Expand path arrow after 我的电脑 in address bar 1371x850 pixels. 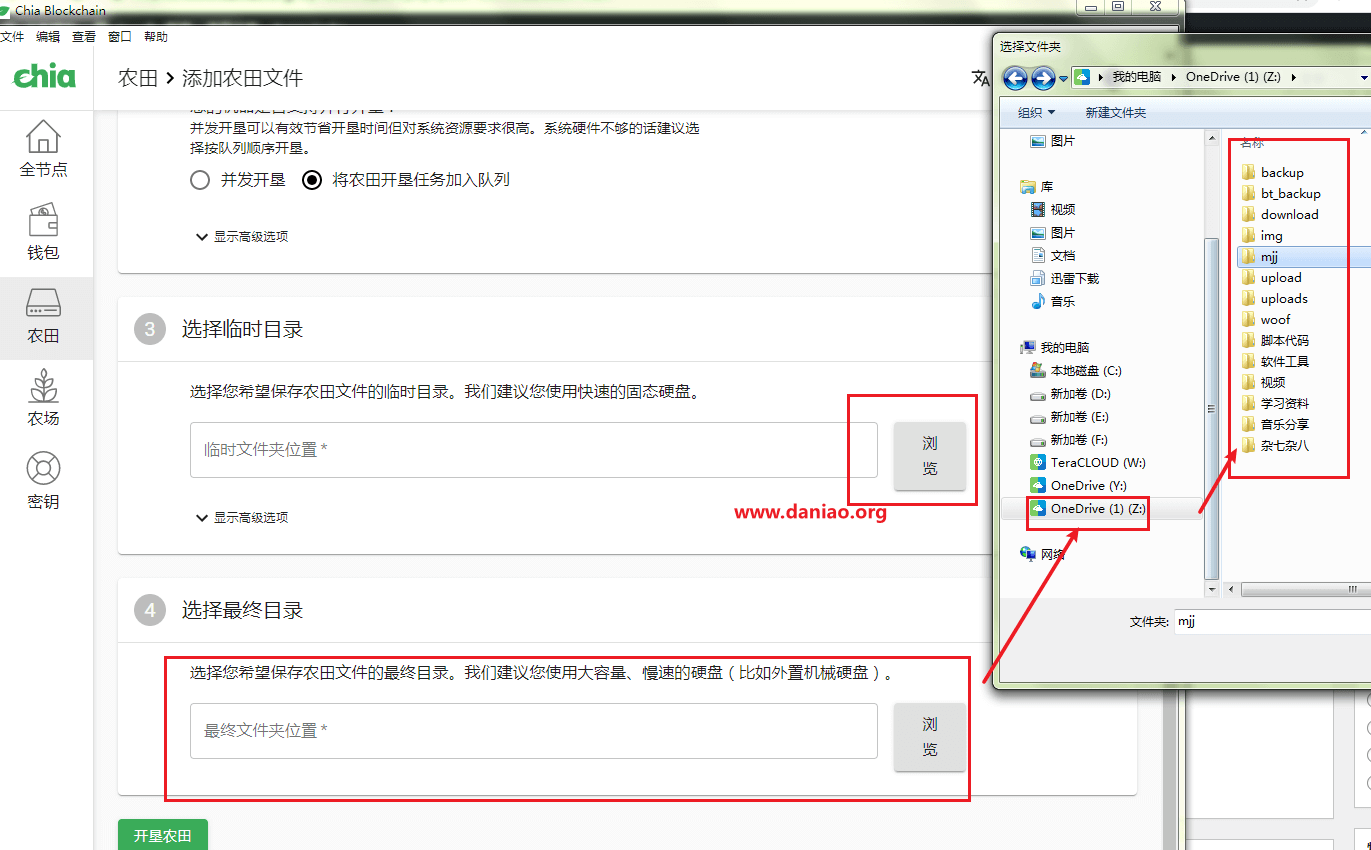(x=1173, y=77)
